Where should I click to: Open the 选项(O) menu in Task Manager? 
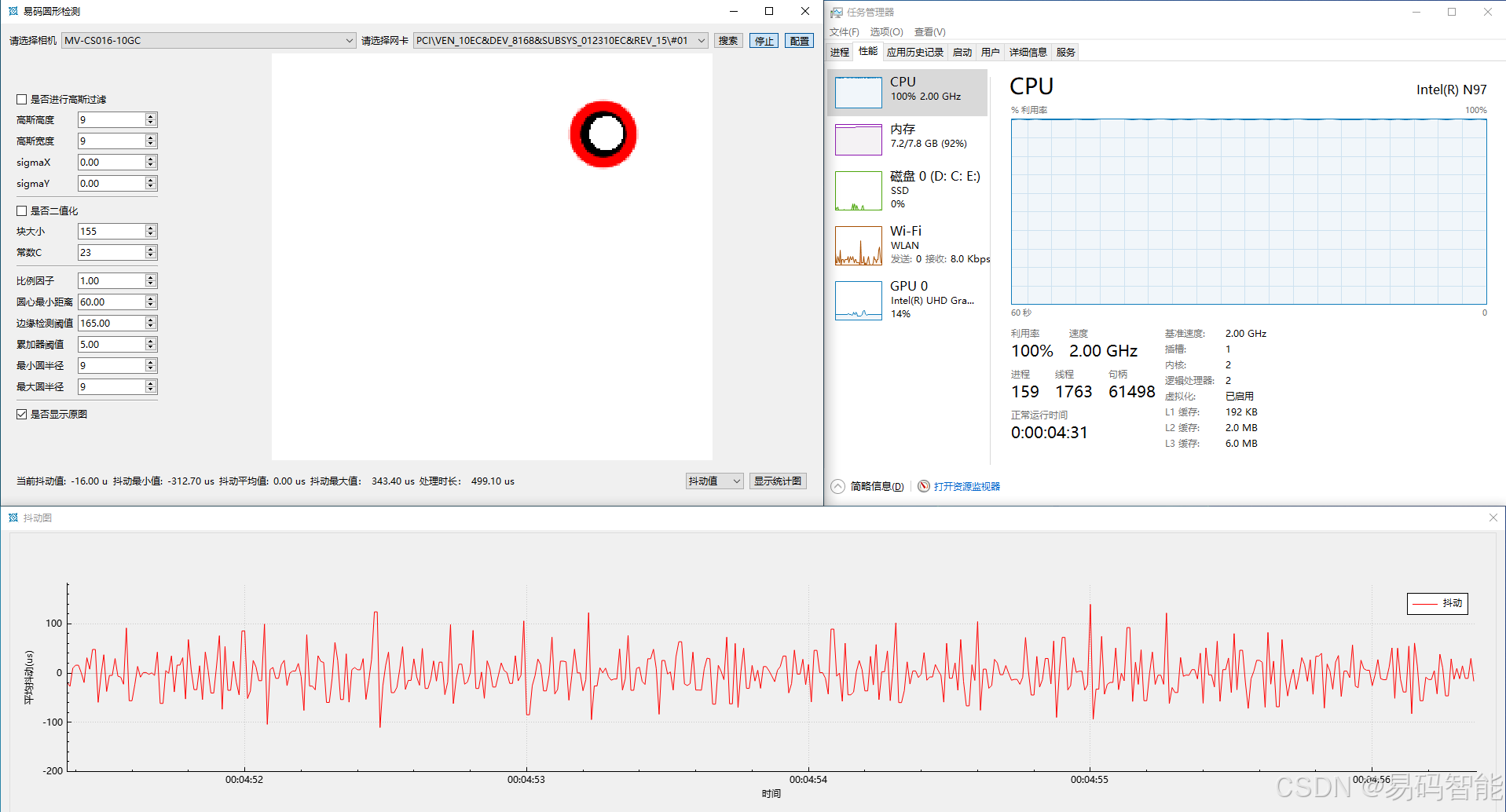[886, 32]
